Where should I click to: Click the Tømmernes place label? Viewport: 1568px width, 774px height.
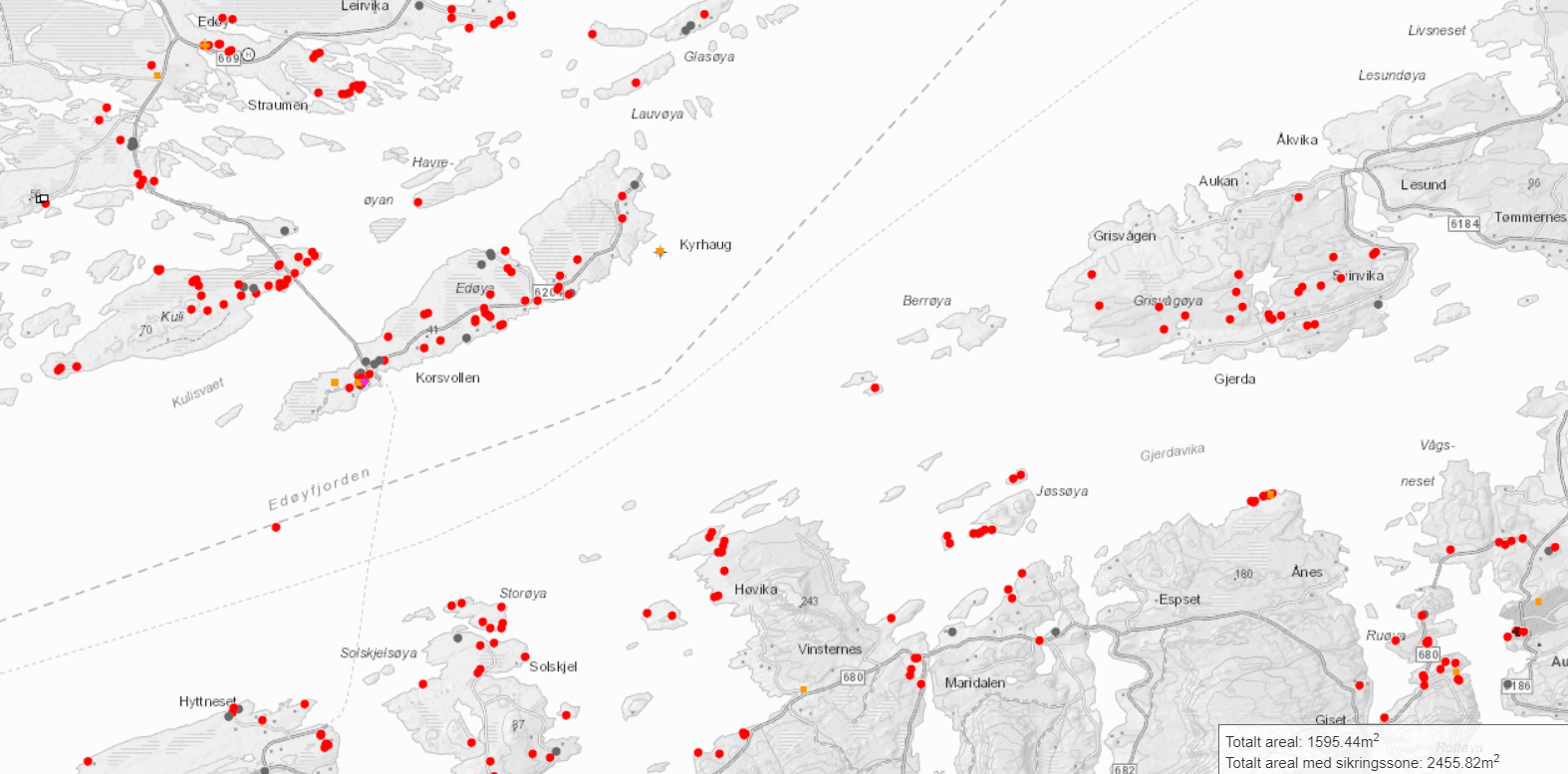(x=1530, y=217)
